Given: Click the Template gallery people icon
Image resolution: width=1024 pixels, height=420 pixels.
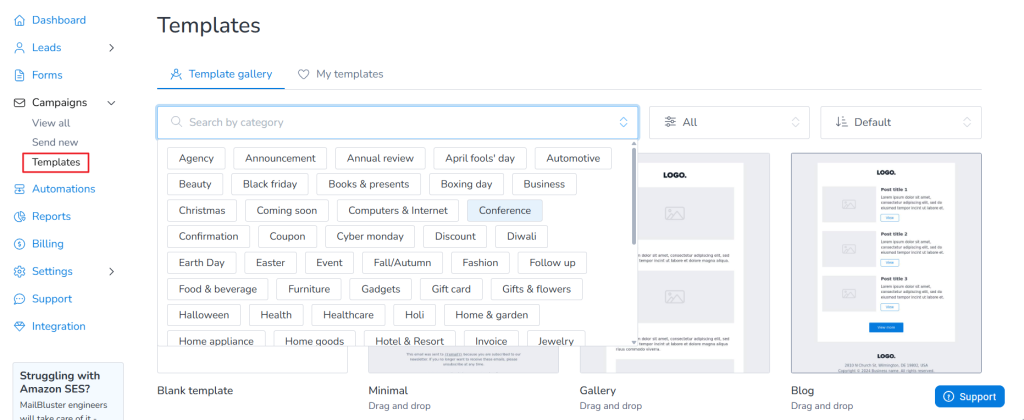Looking at the screenshot, I should 176,74.
